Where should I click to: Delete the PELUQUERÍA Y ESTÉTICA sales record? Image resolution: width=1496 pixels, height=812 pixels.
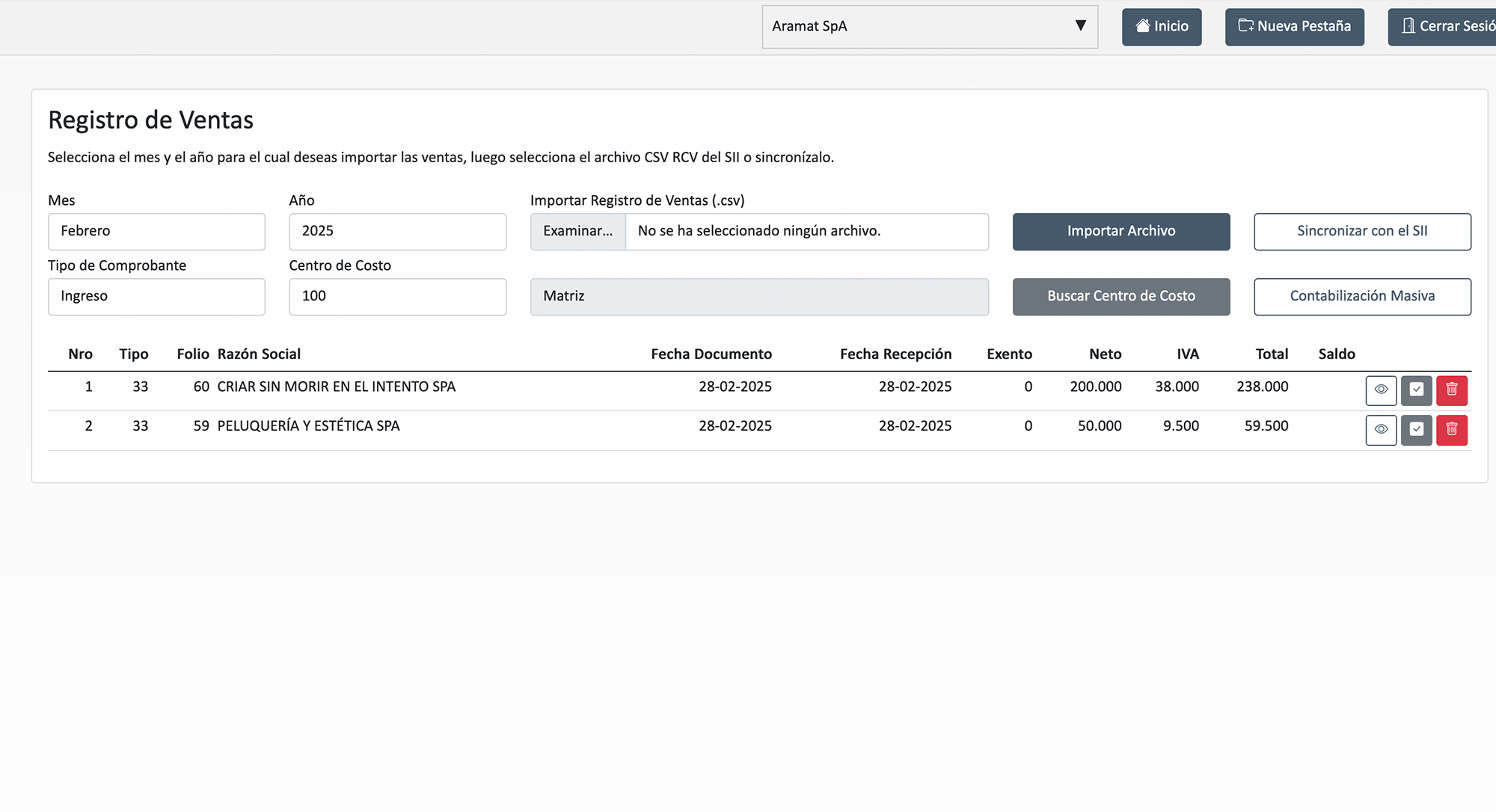coord(1451,430)
